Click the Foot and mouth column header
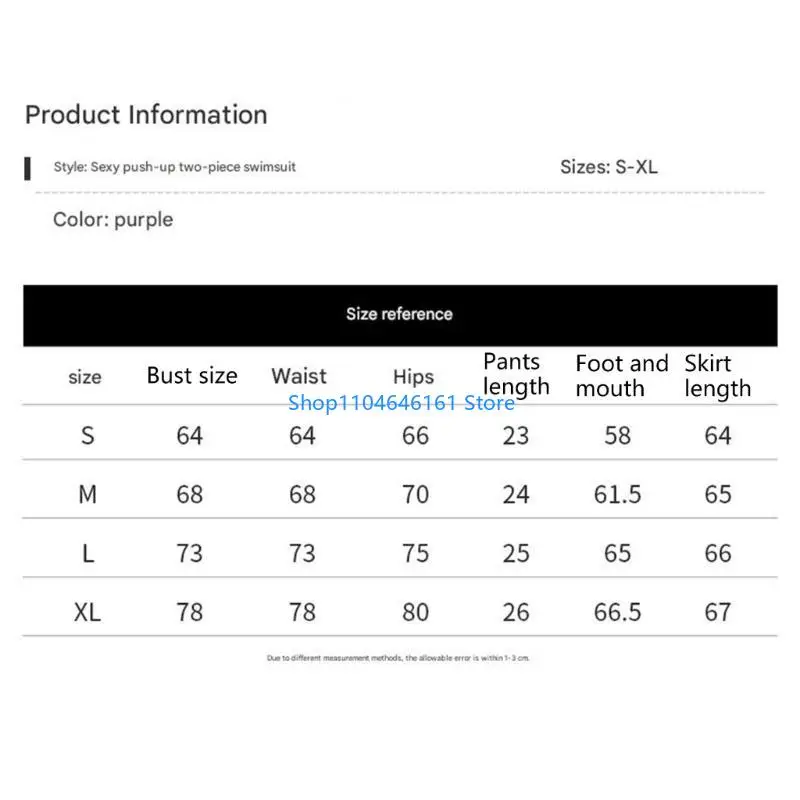 621,376
